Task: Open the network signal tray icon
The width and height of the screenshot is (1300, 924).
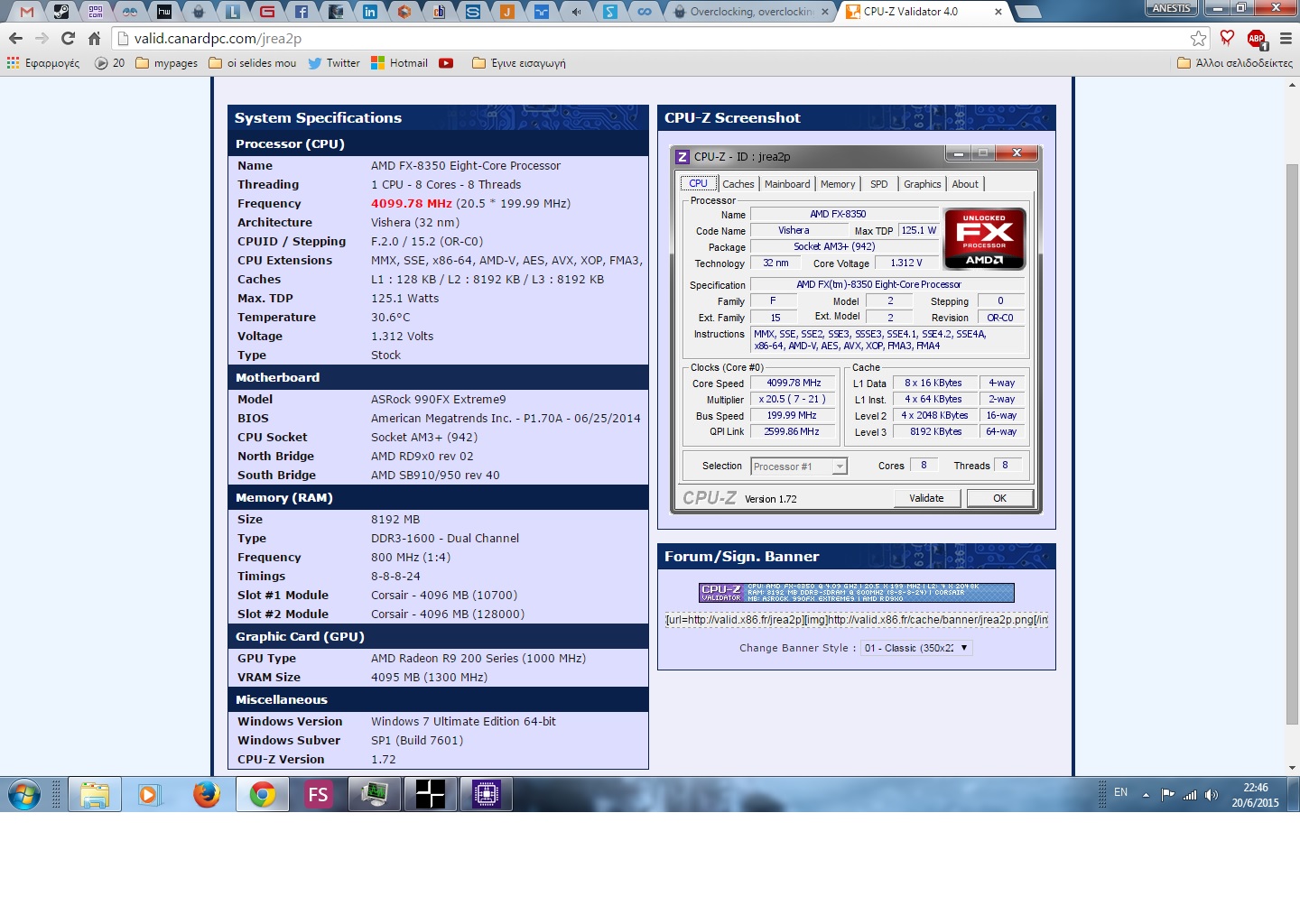Action: click(1190, 795)
